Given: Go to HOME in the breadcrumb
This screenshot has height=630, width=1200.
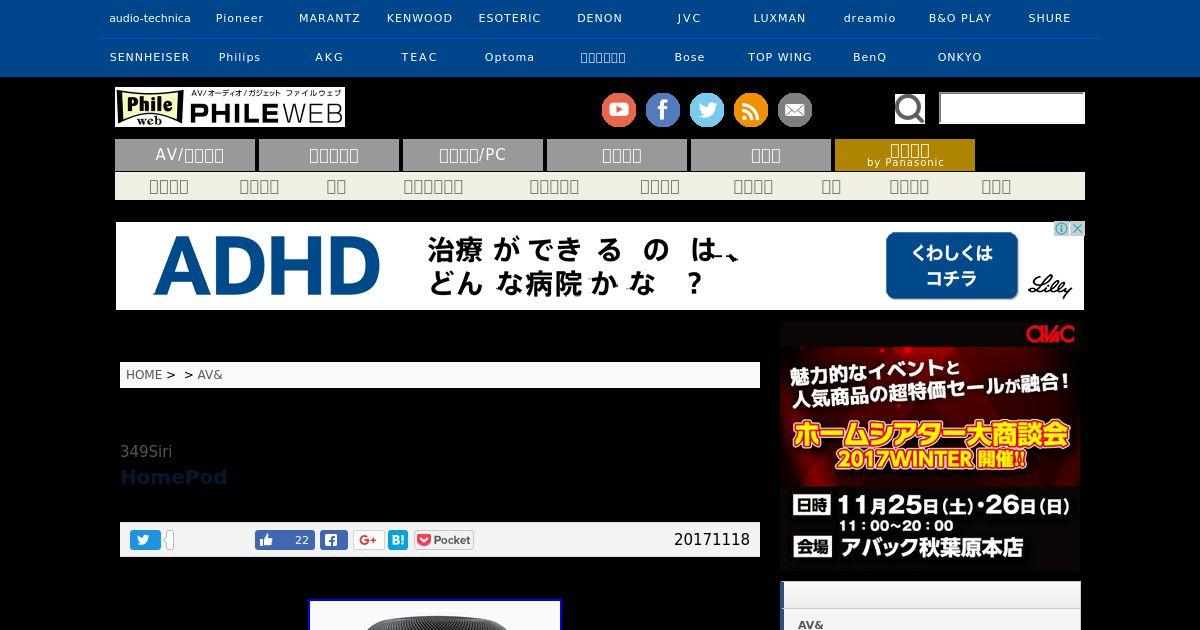Looking at the screenshot, I should 144,375.
